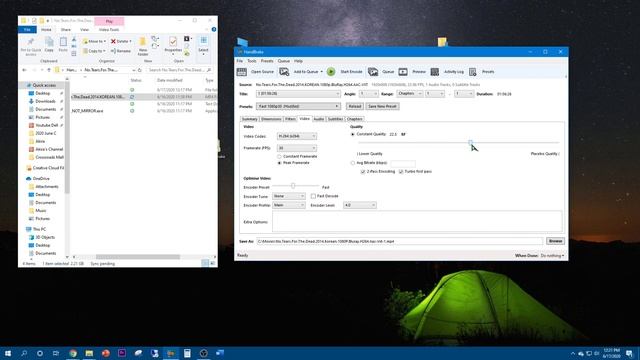This screenshot has width=640, height=360.
Task: Click Pin to Quick access in Explorer
Action: [x=31, y=46]
